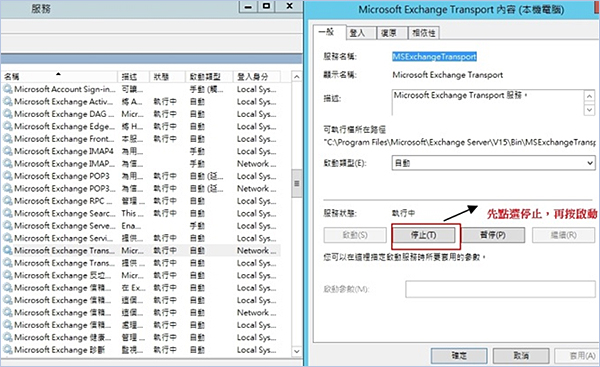The height and width of the screenshot is (367, 600).
Task: Select the Microsoft Exchange RPC service icon
Action: pyautogui.click(x=8, y=201)
